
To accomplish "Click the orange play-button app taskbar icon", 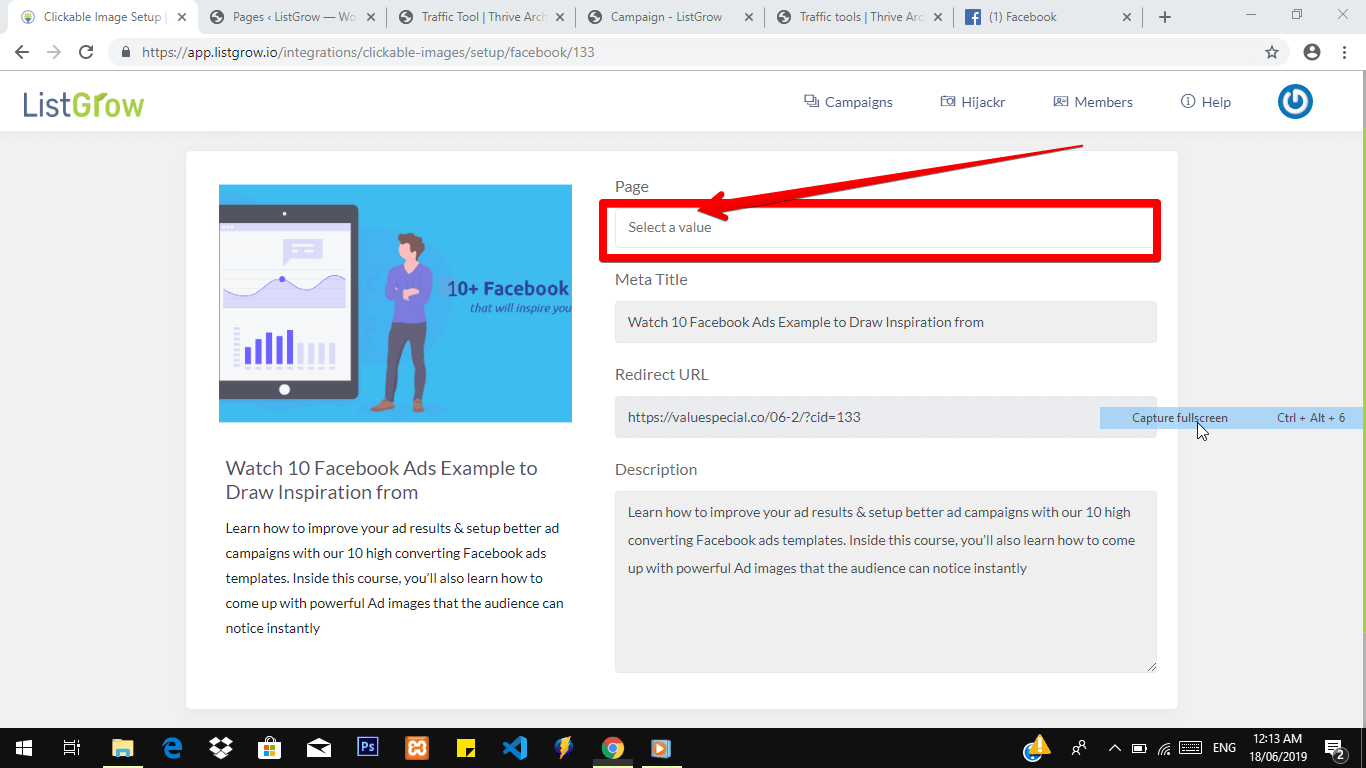I will pos(661,748).
